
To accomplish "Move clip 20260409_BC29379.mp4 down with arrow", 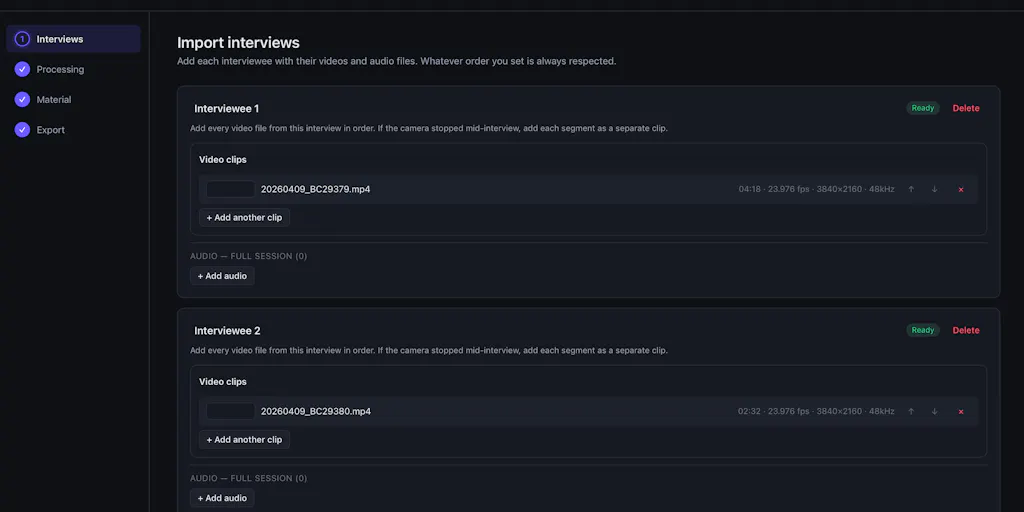I will click(x=935, y=189).
